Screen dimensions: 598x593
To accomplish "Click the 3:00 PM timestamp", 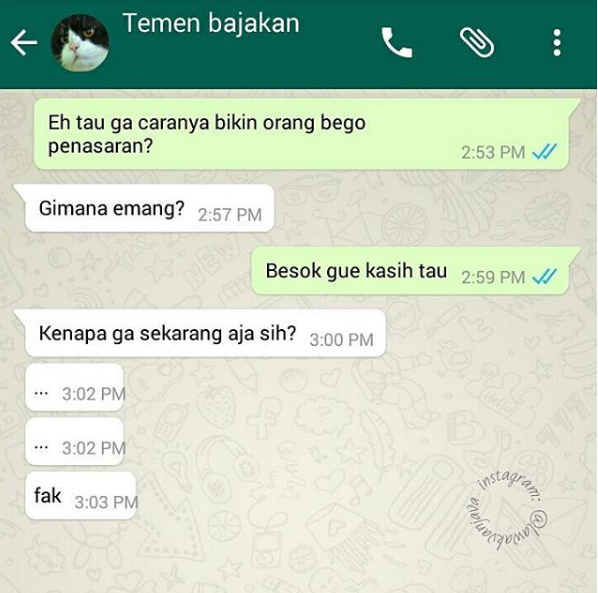I will [x=341, y=340].
